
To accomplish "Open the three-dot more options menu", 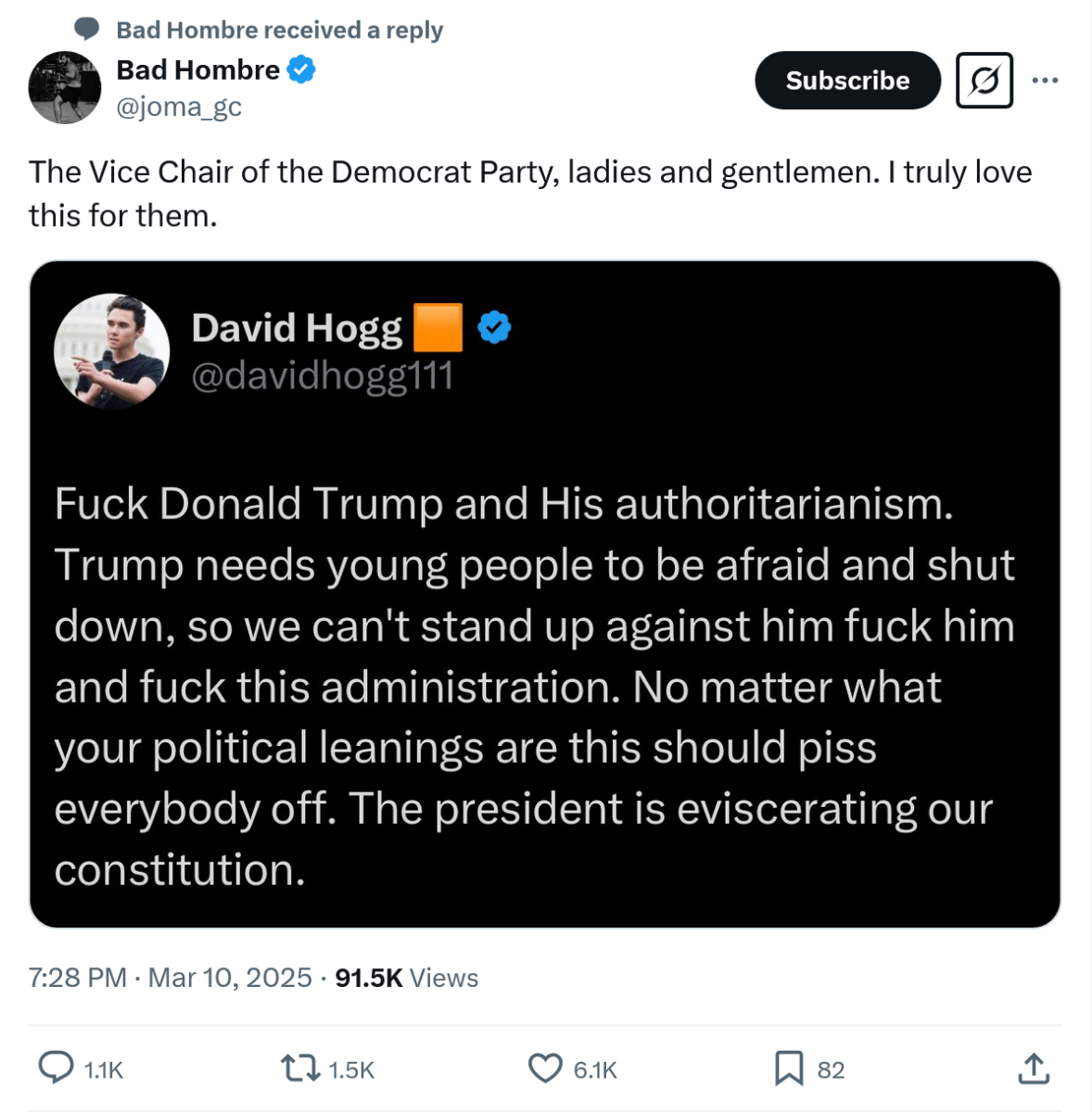I will point(1045,81).
